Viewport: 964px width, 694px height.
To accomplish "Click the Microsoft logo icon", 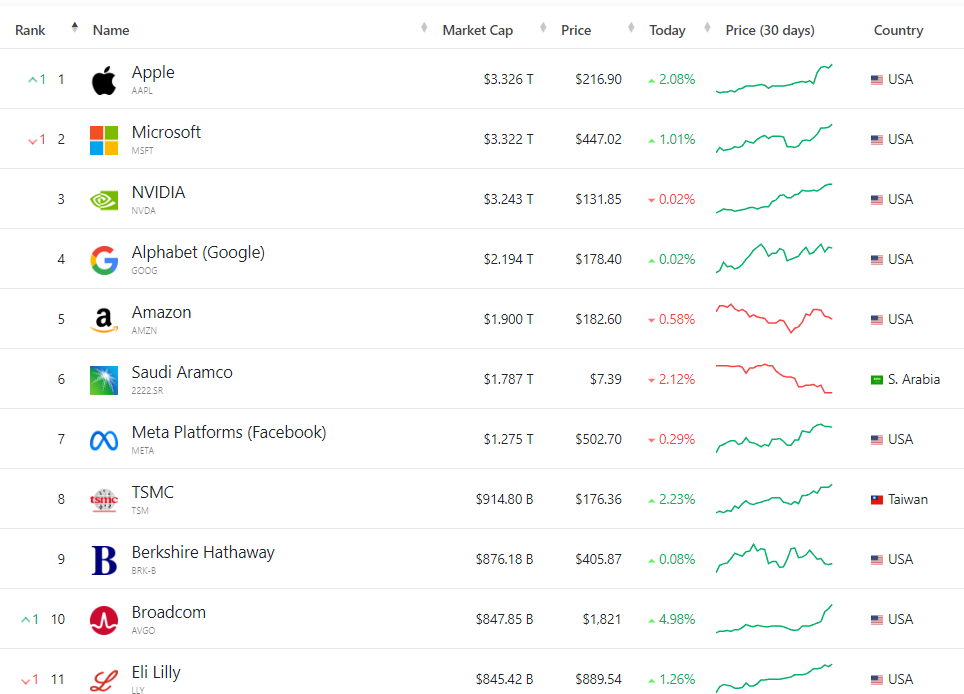I will 104,140.
